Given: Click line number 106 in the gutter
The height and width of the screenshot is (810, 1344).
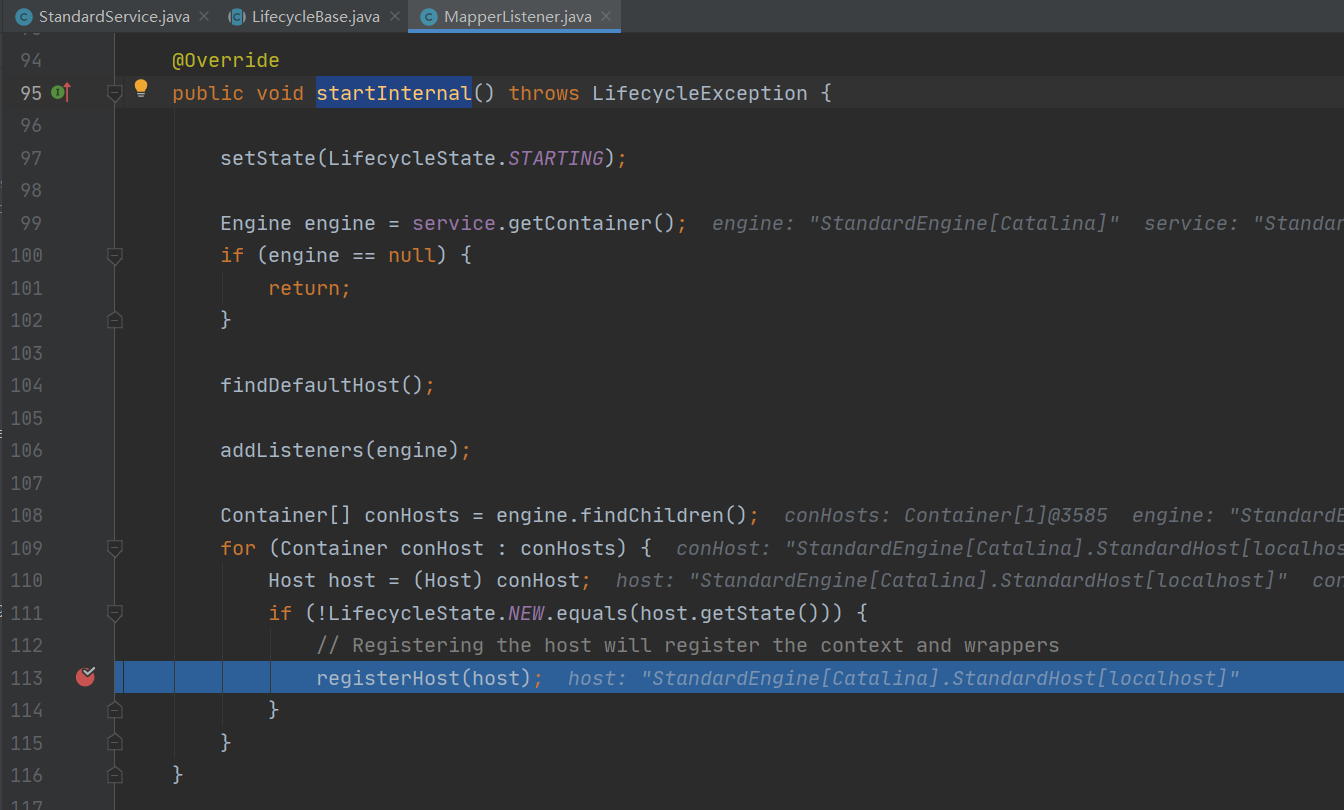Looking at the screenshot, I should click(26, 450).
